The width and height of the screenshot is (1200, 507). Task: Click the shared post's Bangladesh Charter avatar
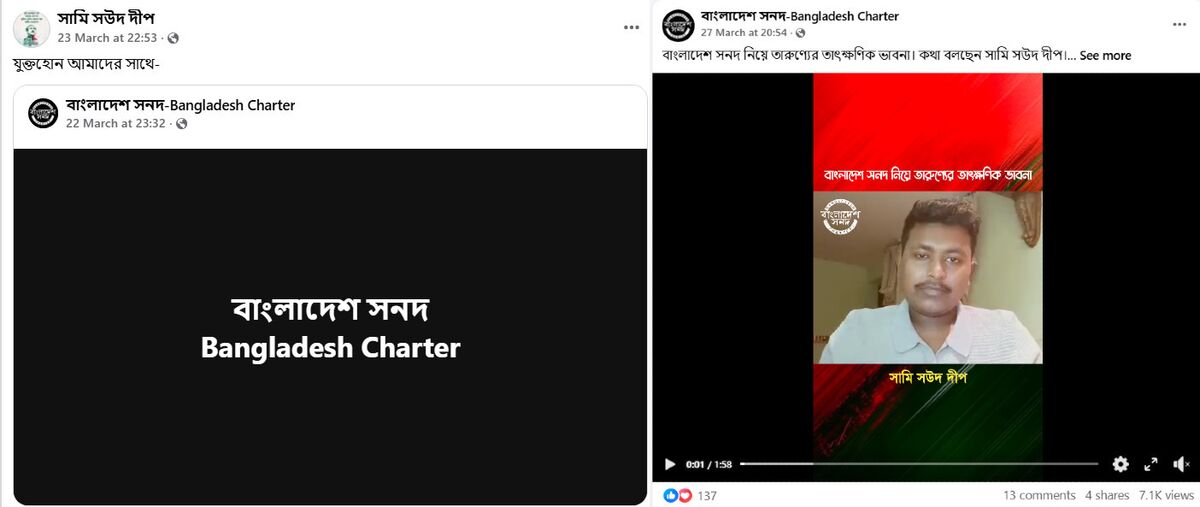(x=43, y=113)
